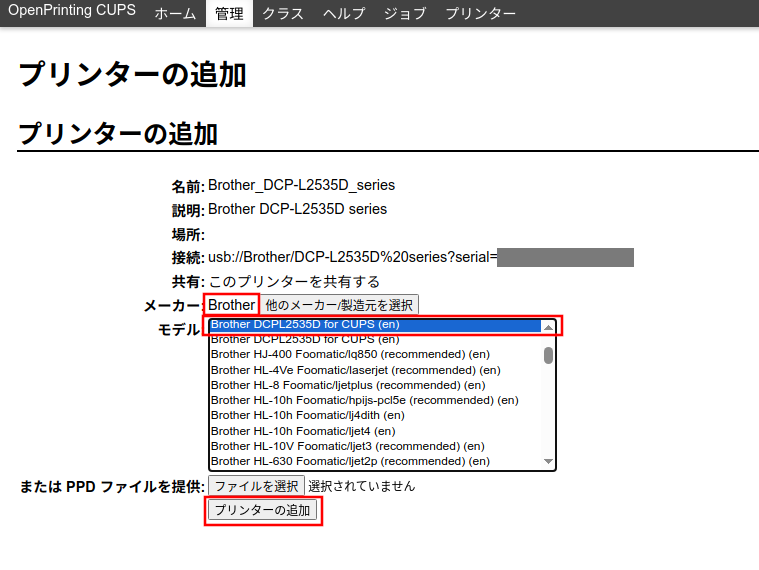Select Brother HJ-400 Foomatic/lq850 model

point(375,354)
